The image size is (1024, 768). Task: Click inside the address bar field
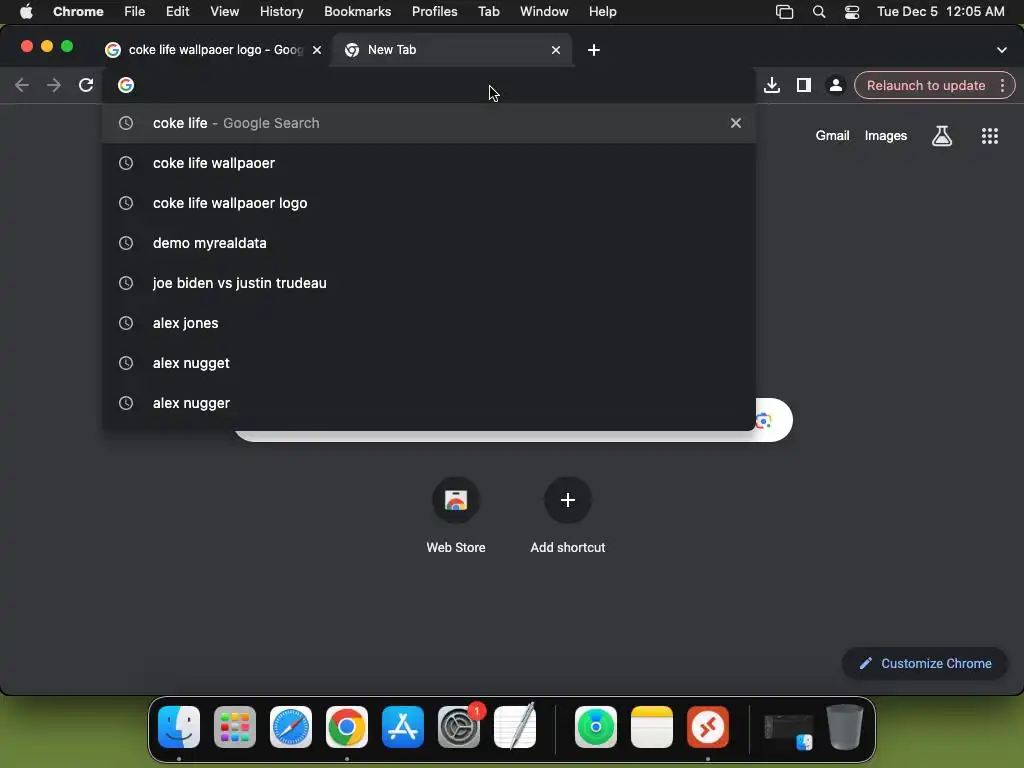tap(429, 85)
